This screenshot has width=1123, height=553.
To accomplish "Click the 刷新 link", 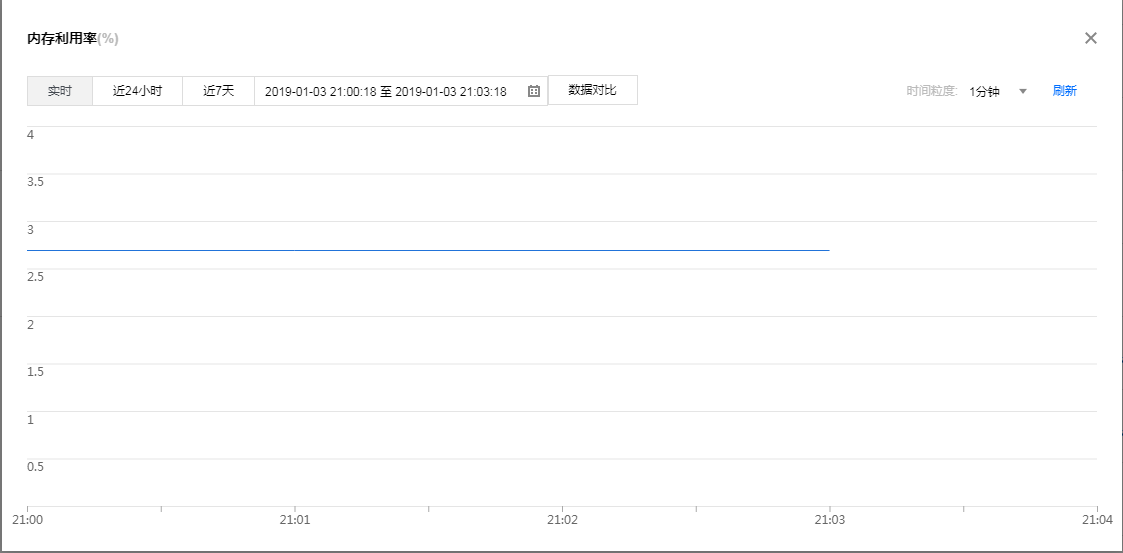I will (x=1064, y=91).
